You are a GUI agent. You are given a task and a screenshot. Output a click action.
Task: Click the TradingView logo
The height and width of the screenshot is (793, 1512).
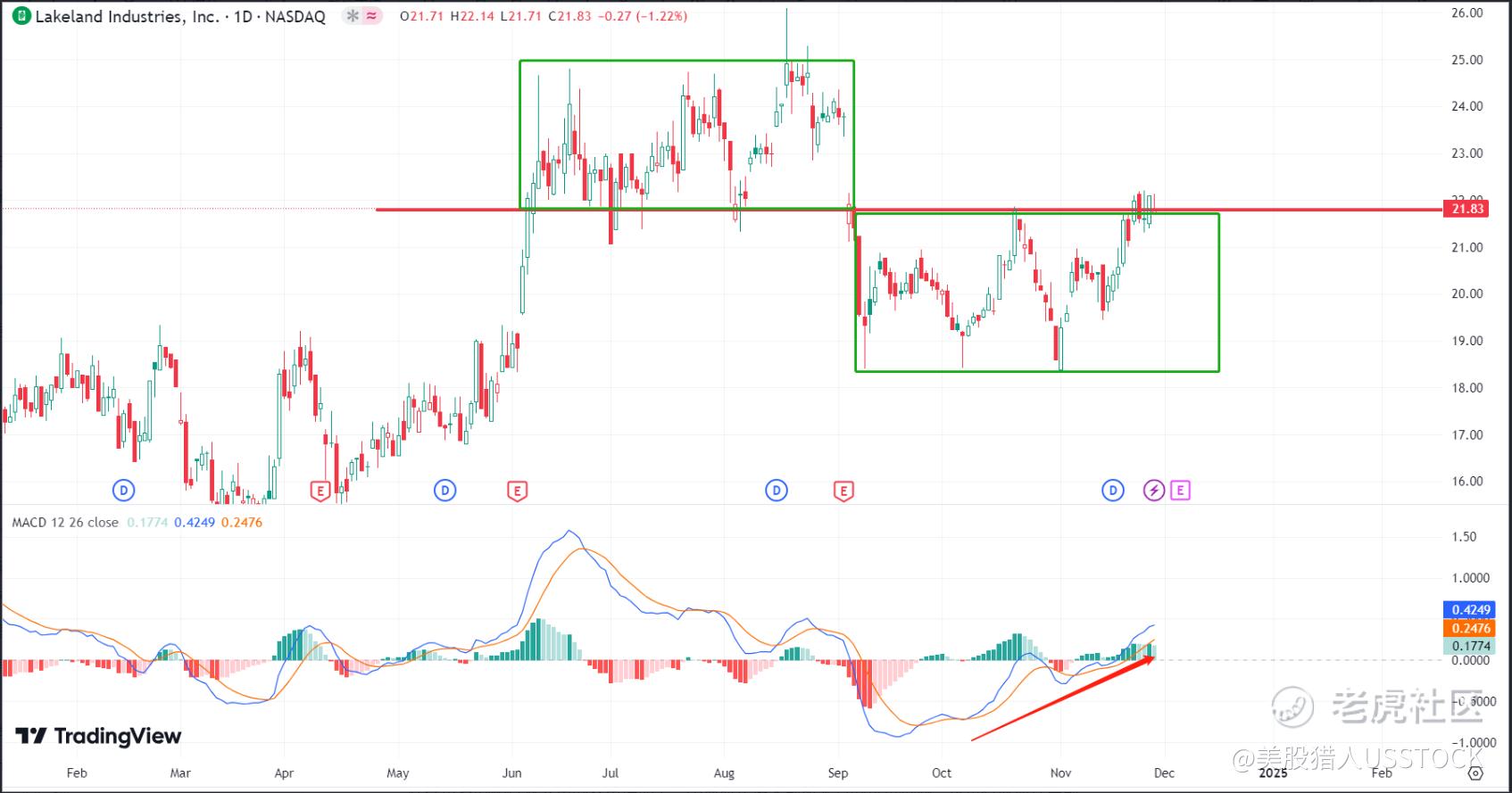pos(98,736)
